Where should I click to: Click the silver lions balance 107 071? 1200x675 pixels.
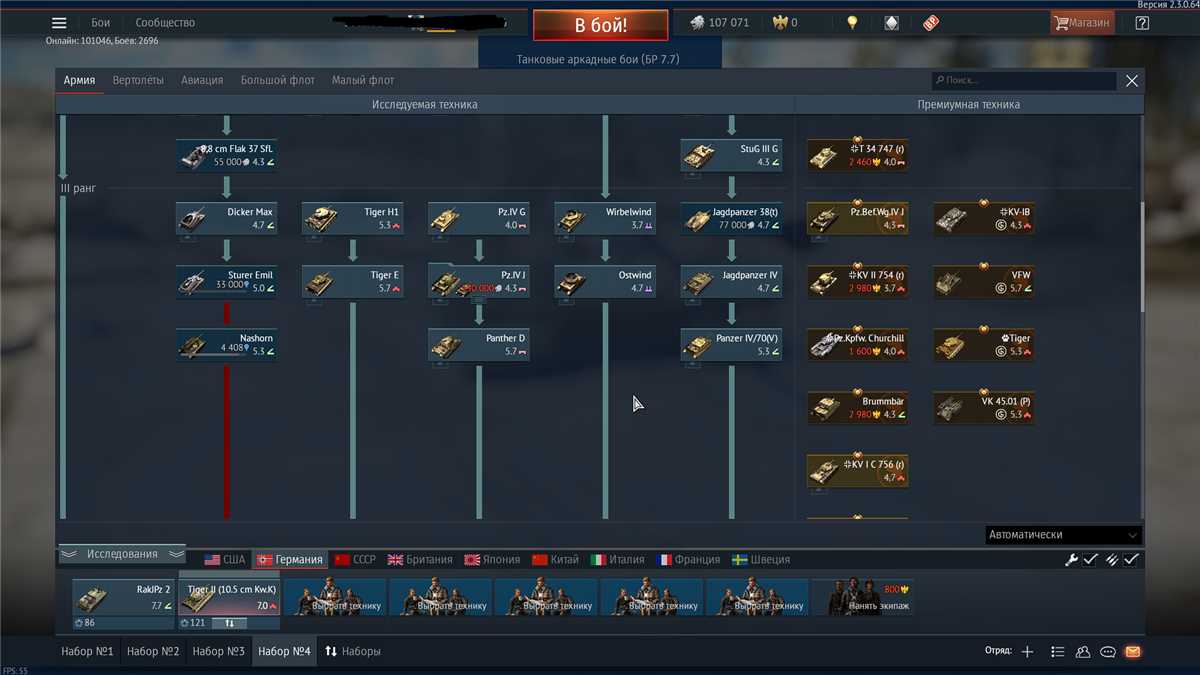point(720,23)
